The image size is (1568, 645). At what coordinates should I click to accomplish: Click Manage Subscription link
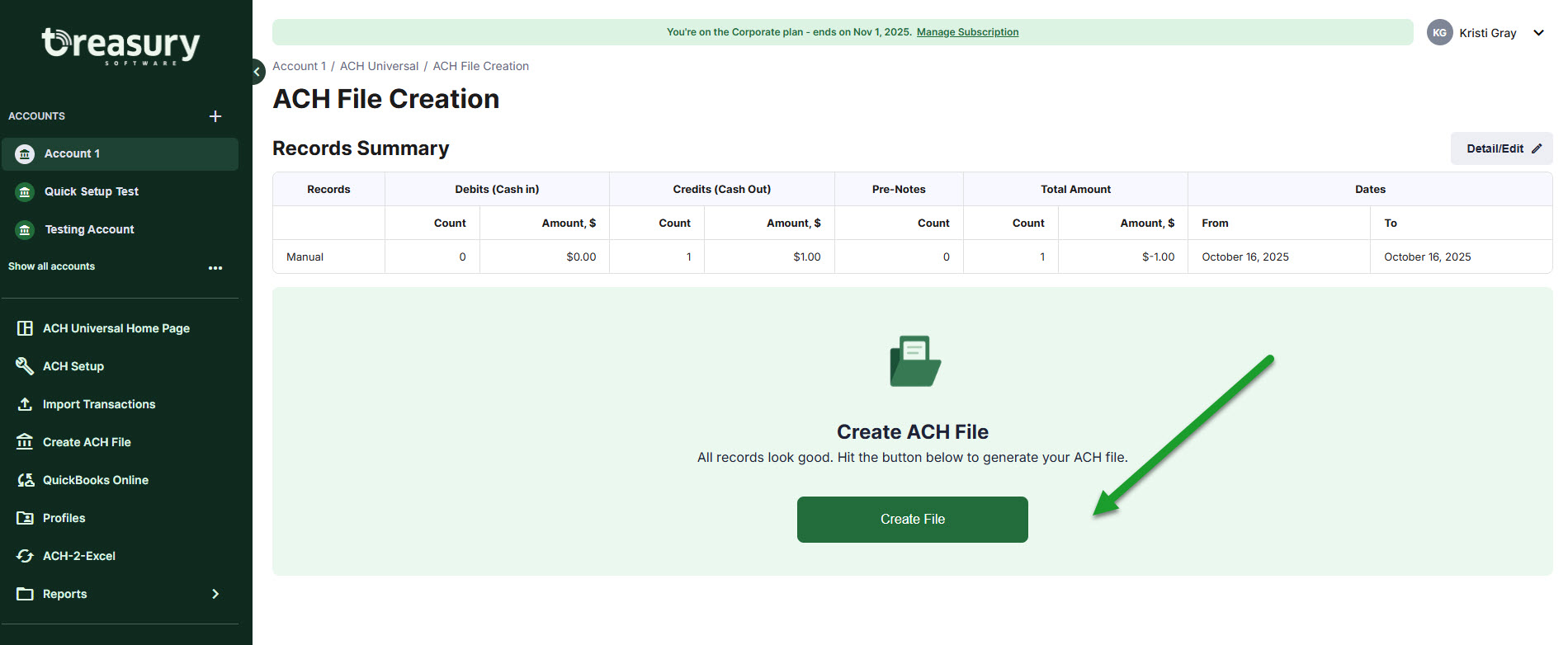click(x=967, y=32)
